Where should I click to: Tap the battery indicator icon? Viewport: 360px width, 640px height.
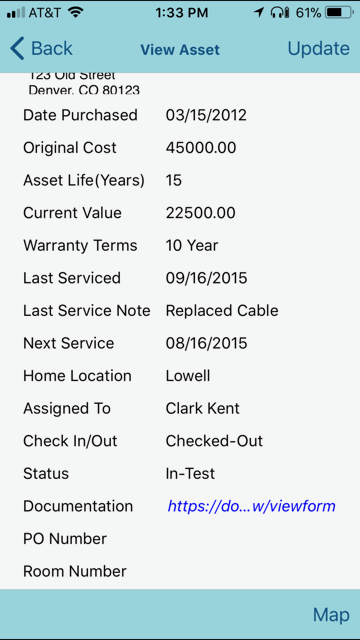click(339, 13)
